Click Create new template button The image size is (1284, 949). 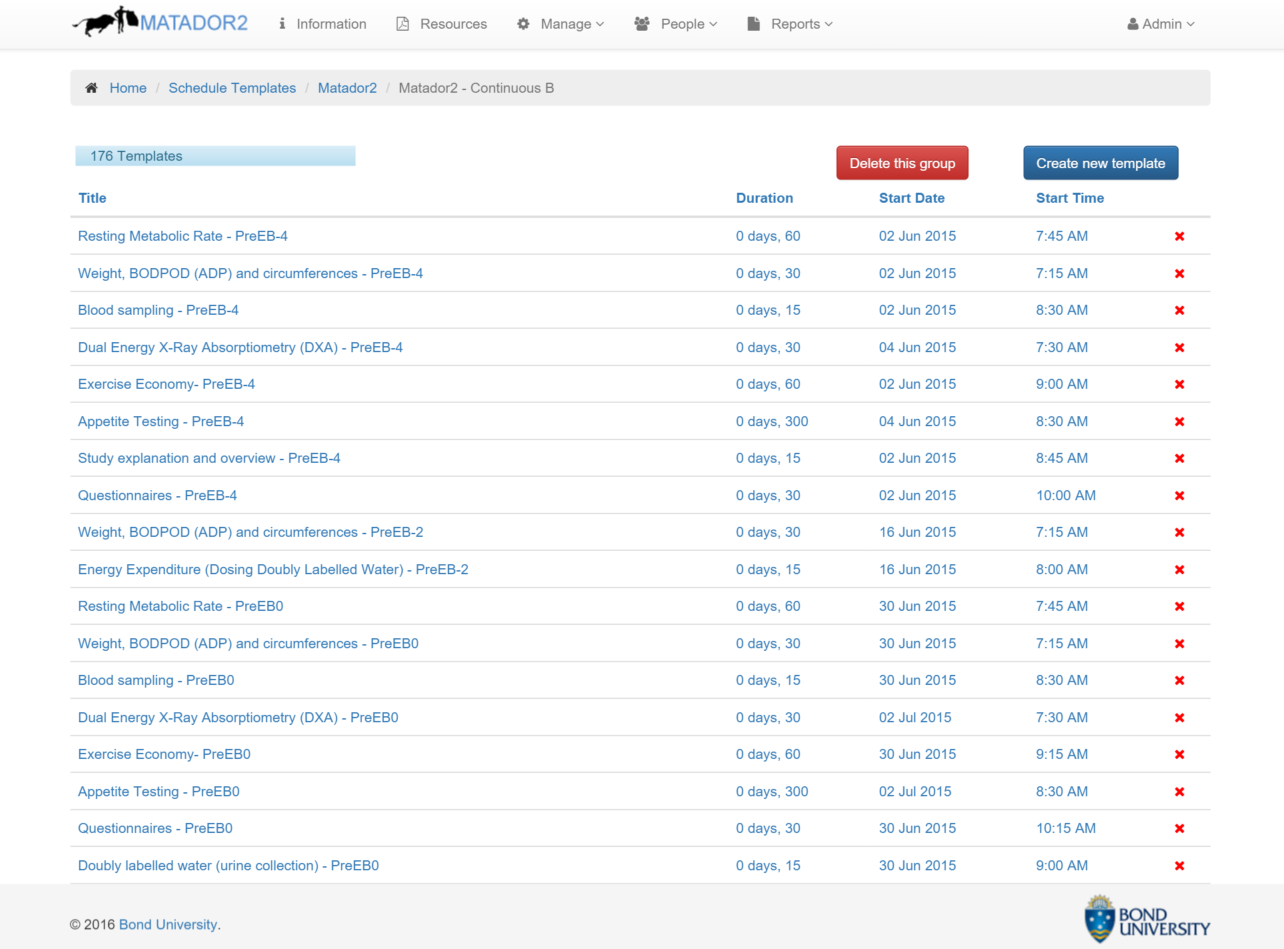coord(1100,163)
